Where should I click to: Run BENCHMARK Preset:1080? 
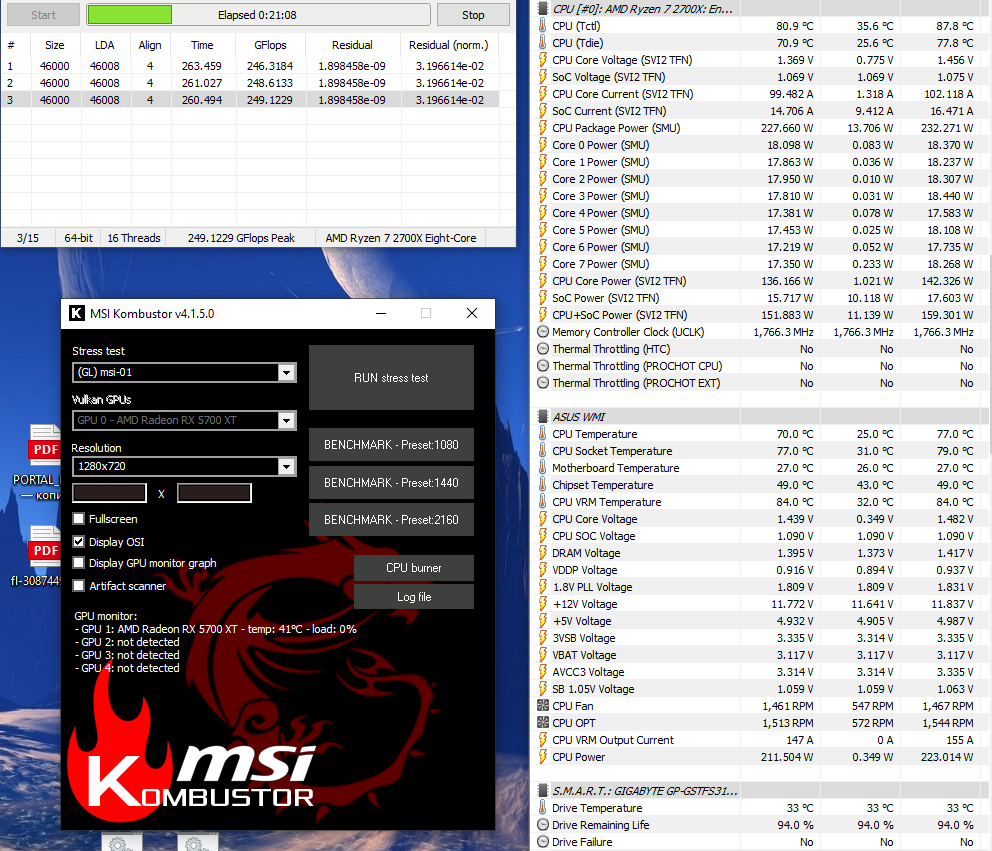click(x=391, y=445)
